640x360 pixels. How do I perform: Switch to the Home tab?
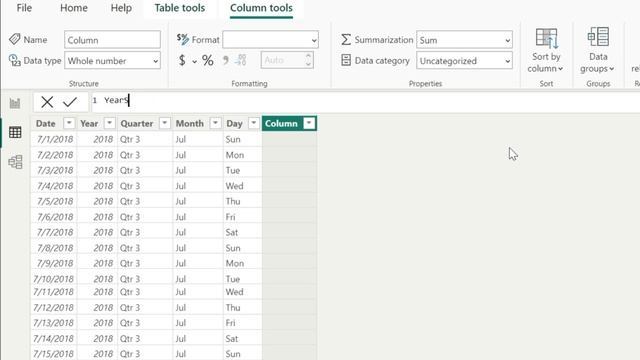[74, 8]
